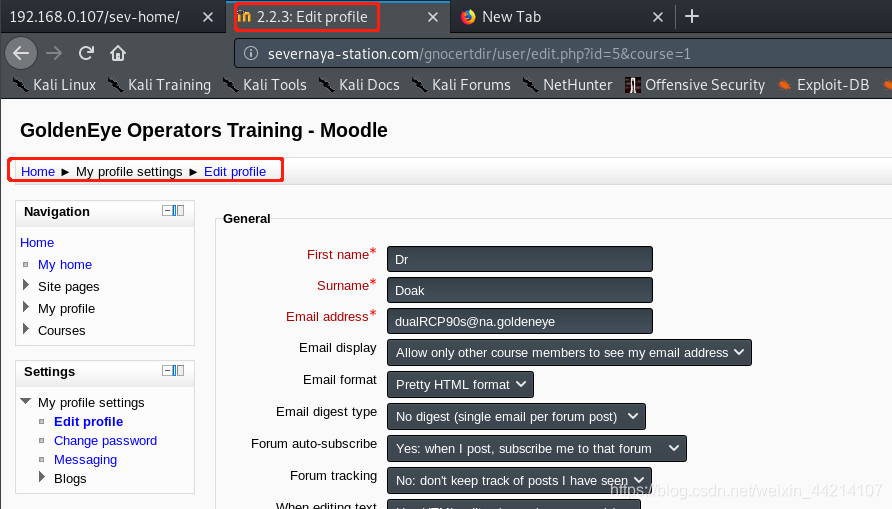Open the Email format dropdown

(460, 384)
